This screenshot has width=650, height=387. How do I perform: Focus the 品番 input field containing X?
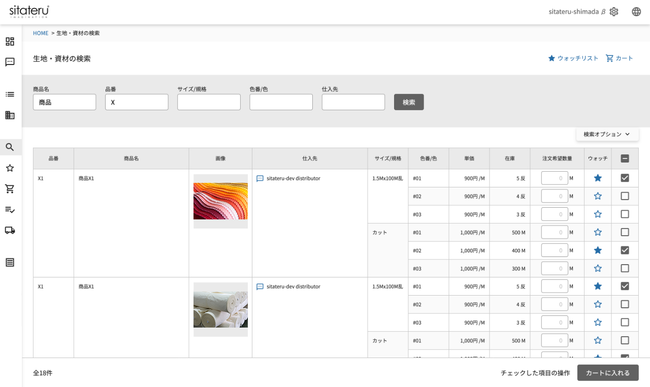[137, 102]
